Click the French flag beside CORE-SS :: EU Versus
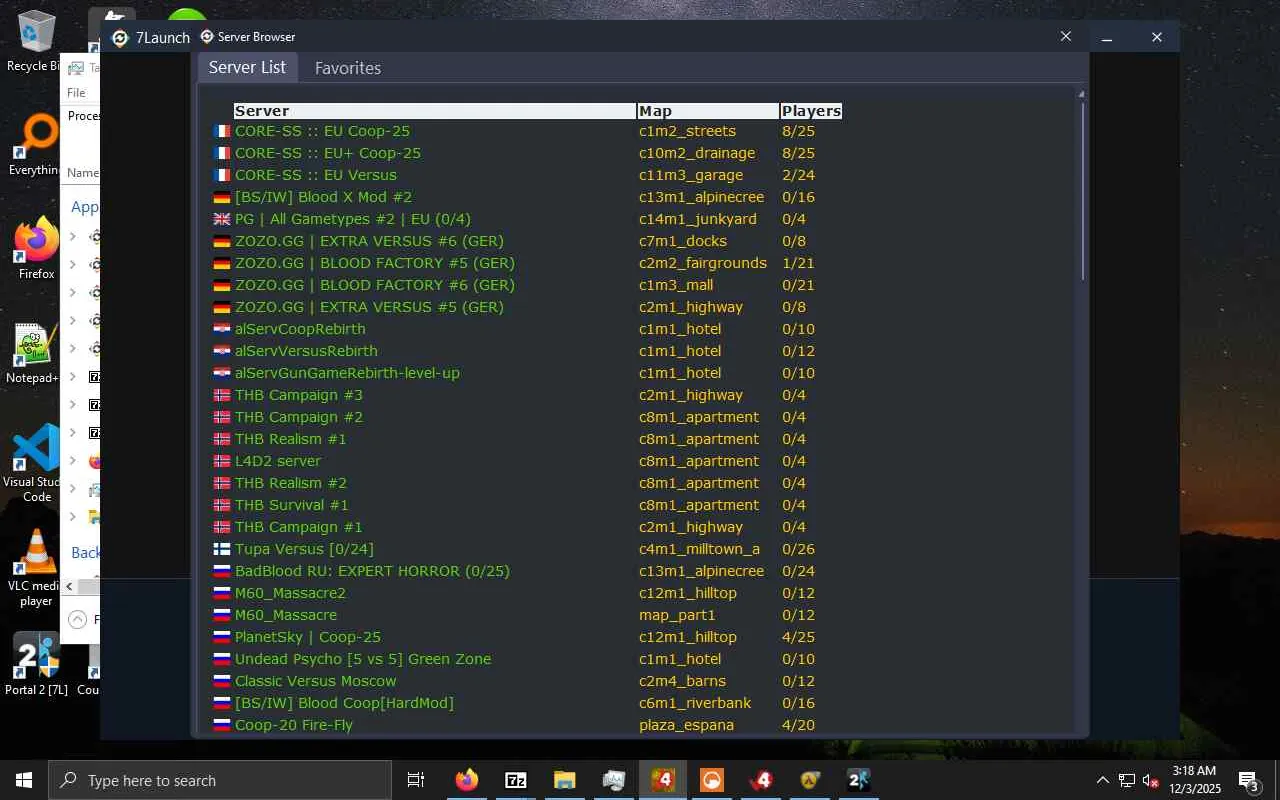Viewport: 1280px width, 800px height. click(x=222, y=175)
